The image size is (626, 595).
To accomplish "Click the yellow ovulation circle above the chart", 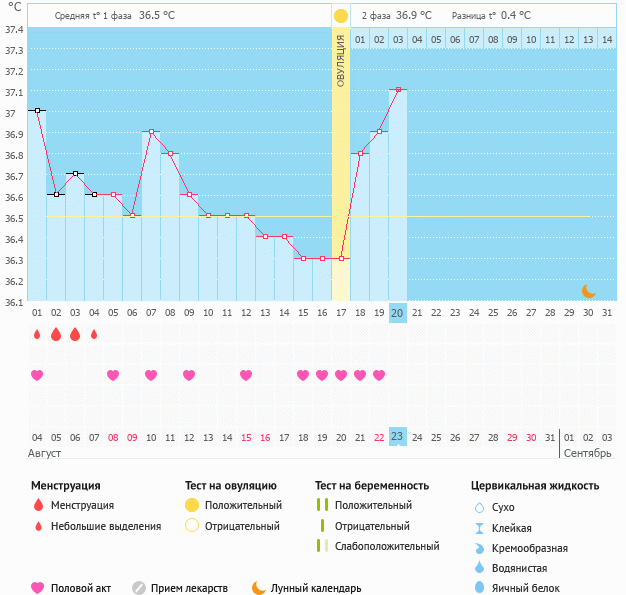I will pos(341,16).
